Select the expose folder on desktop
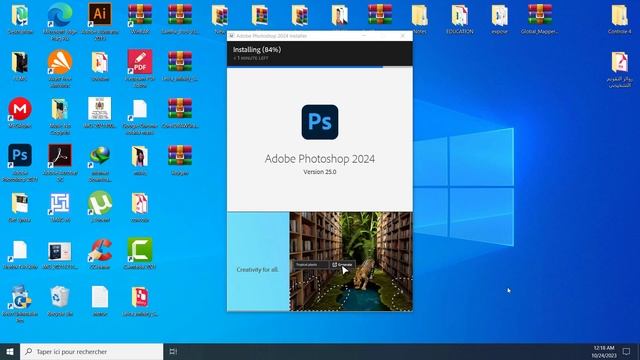Image resolution: width=640 pixels, height=360 pixels. coord(500,16)
